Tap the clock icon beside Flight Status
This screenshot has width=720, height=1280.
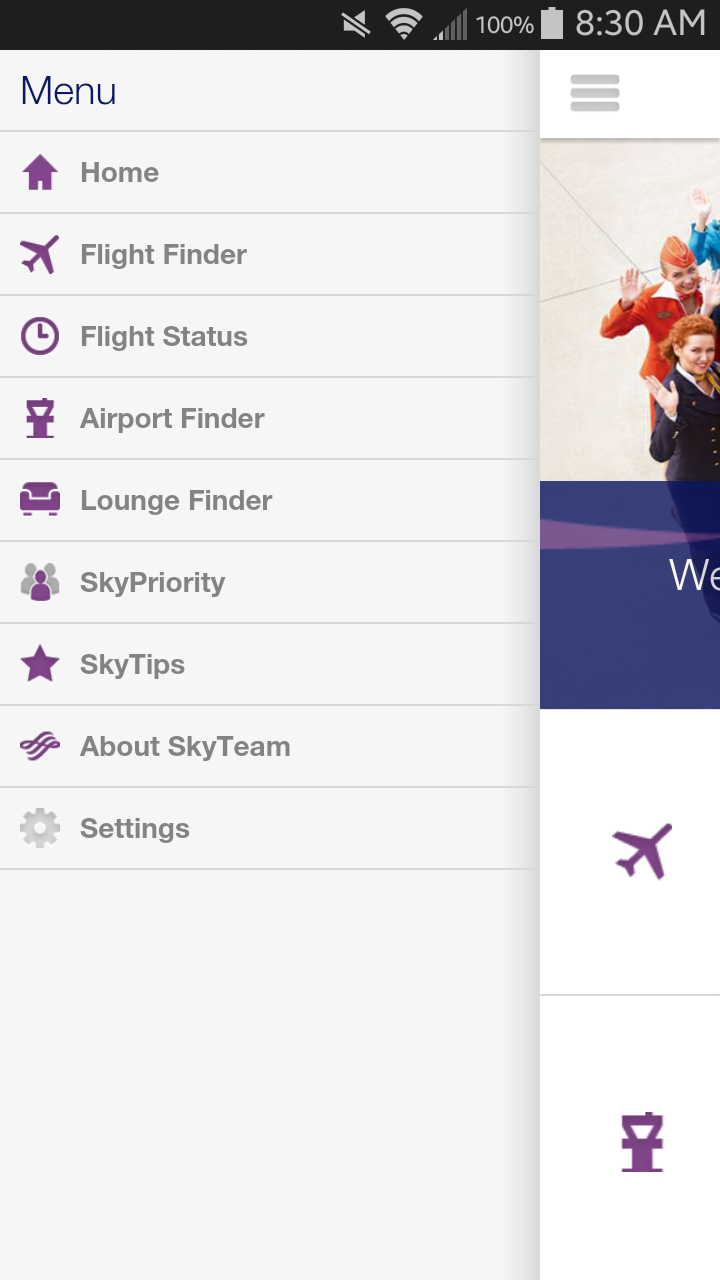coord(40,337)
